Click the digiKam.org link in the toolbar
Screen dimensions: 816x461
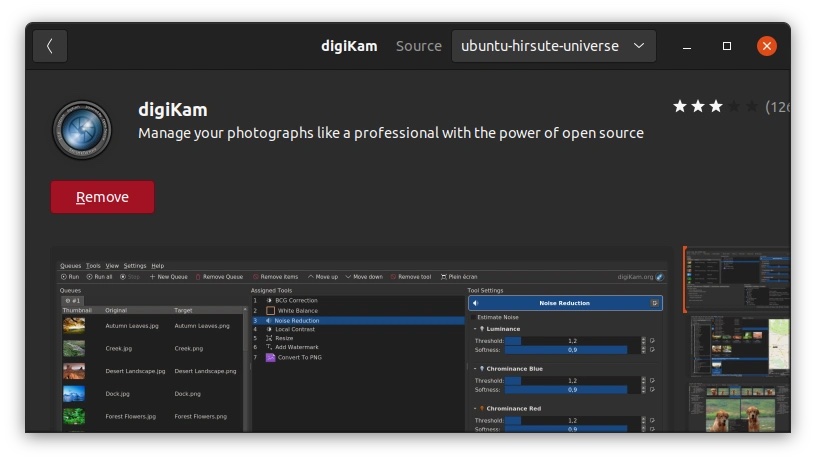(x=634, y=277)
